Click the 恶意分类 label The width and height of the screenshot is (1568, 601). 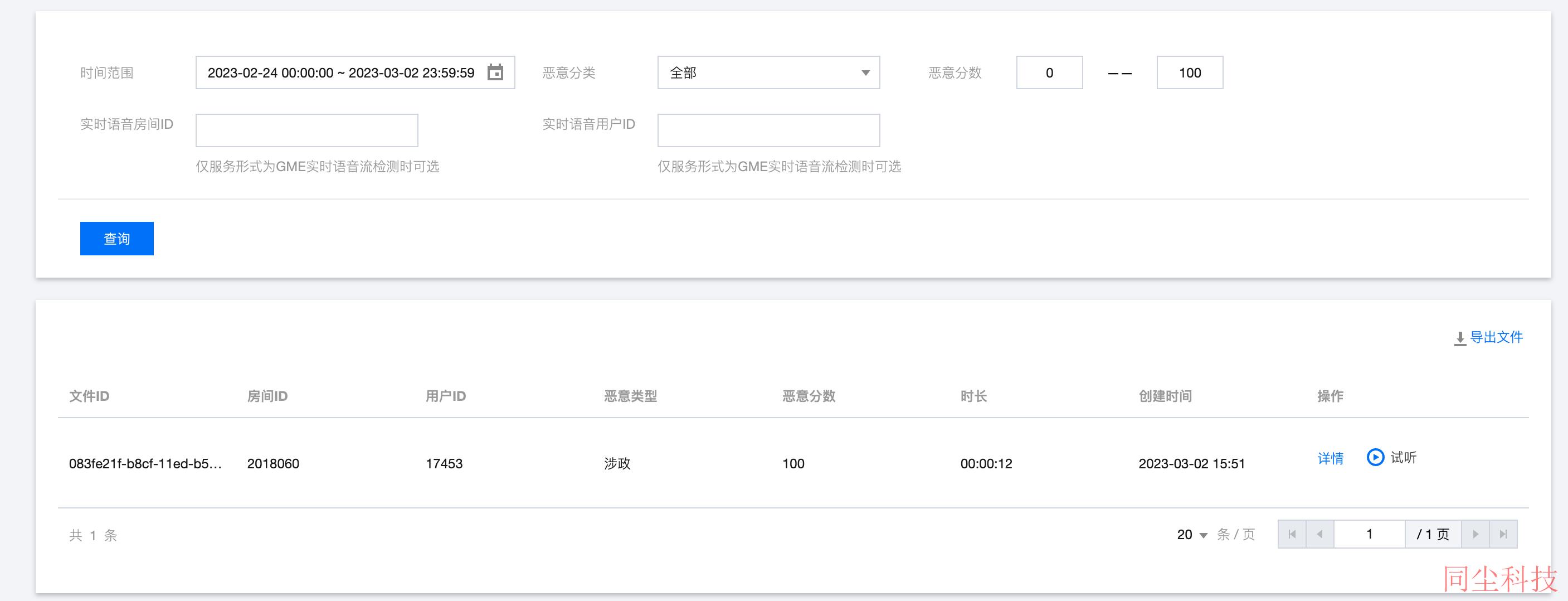click(569, 73)
